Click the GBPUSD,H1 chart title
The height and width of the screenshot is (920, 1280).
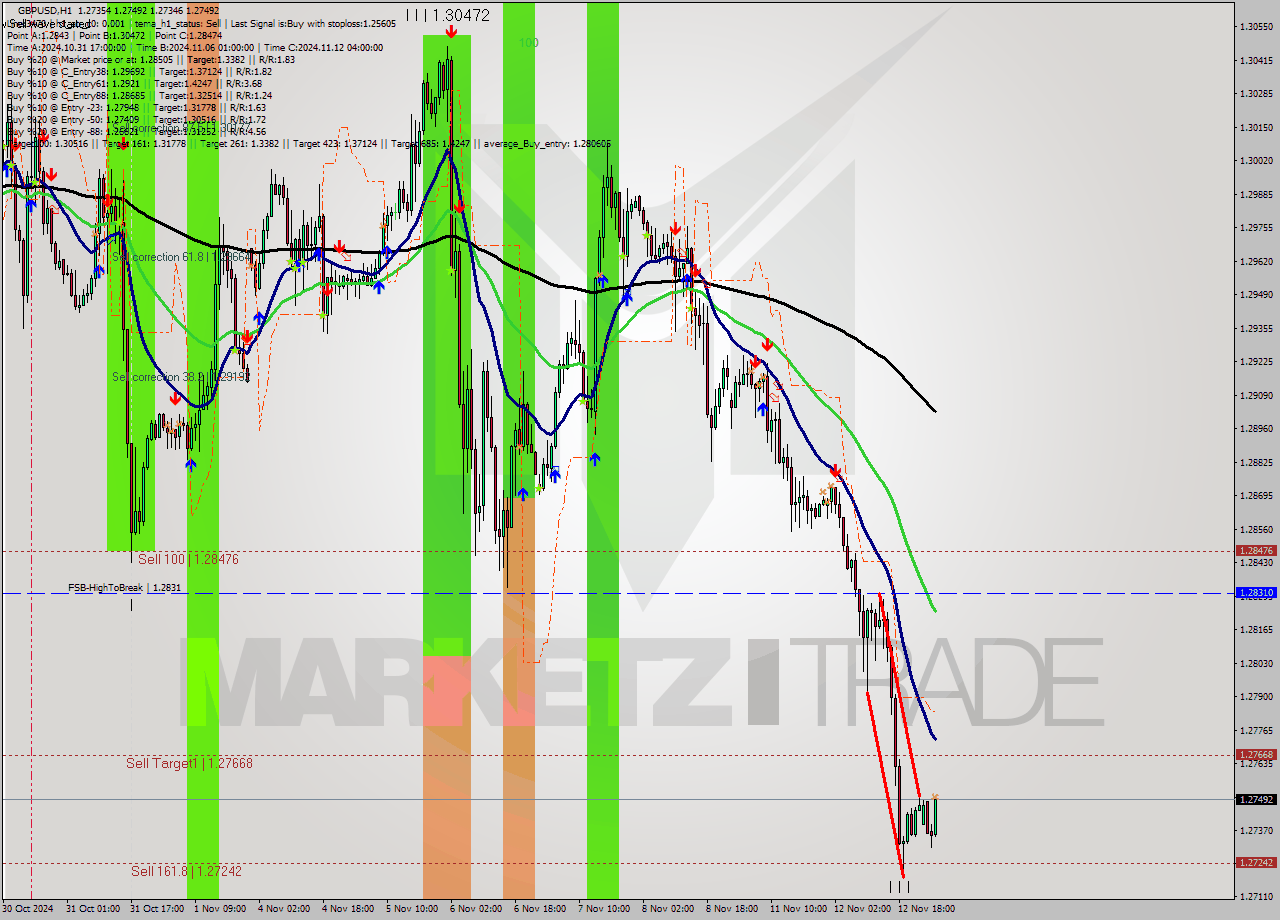pos(45,9)
